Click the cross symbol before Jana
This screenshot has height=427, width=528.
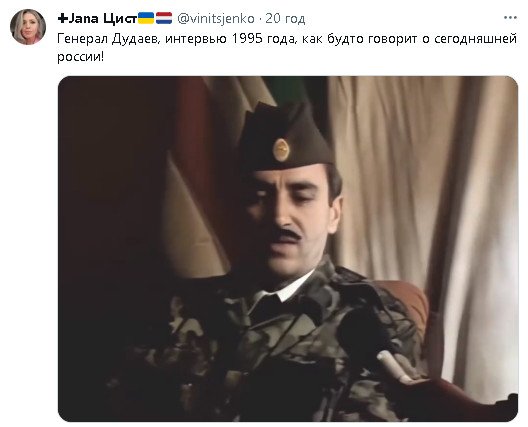click(63, 18)
